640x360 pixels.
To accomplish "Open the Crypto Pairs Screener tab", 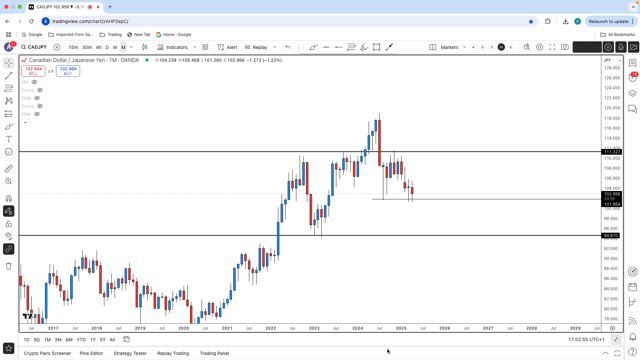I will (x=47, y=353).
